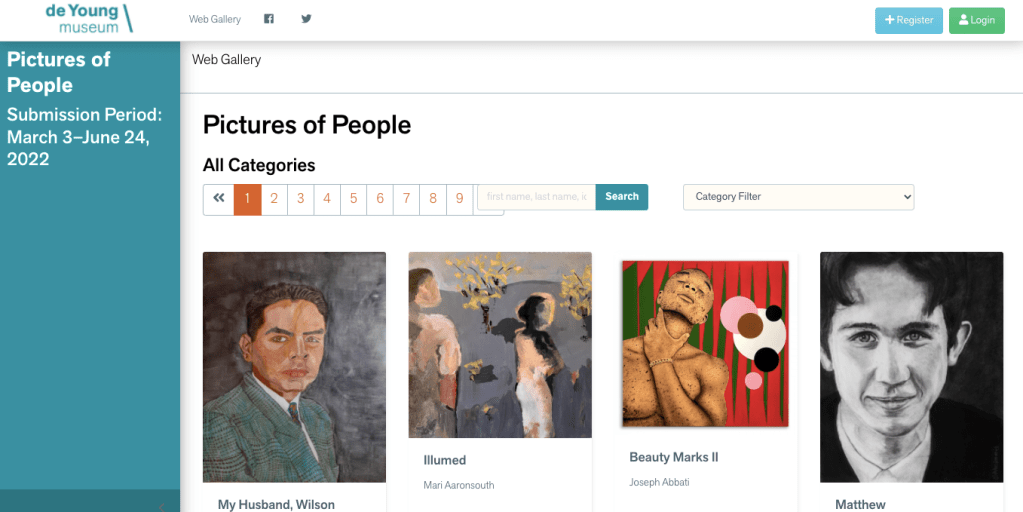
Task: Go to first page with double-arrow icon
Action: click(219, 198)
